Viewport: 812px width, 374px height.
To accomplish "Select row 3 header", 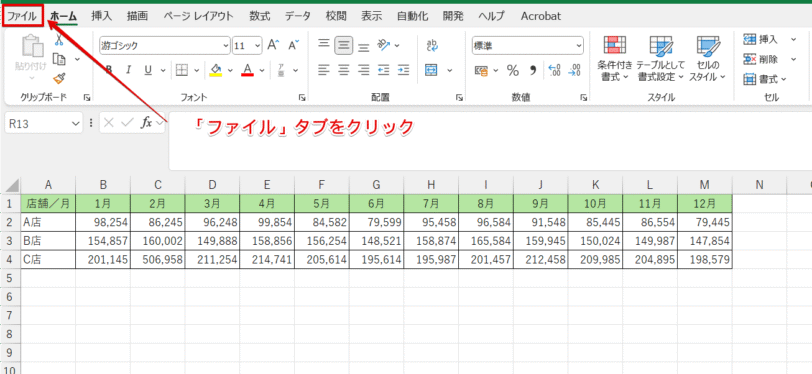I will tap(9, 240).
